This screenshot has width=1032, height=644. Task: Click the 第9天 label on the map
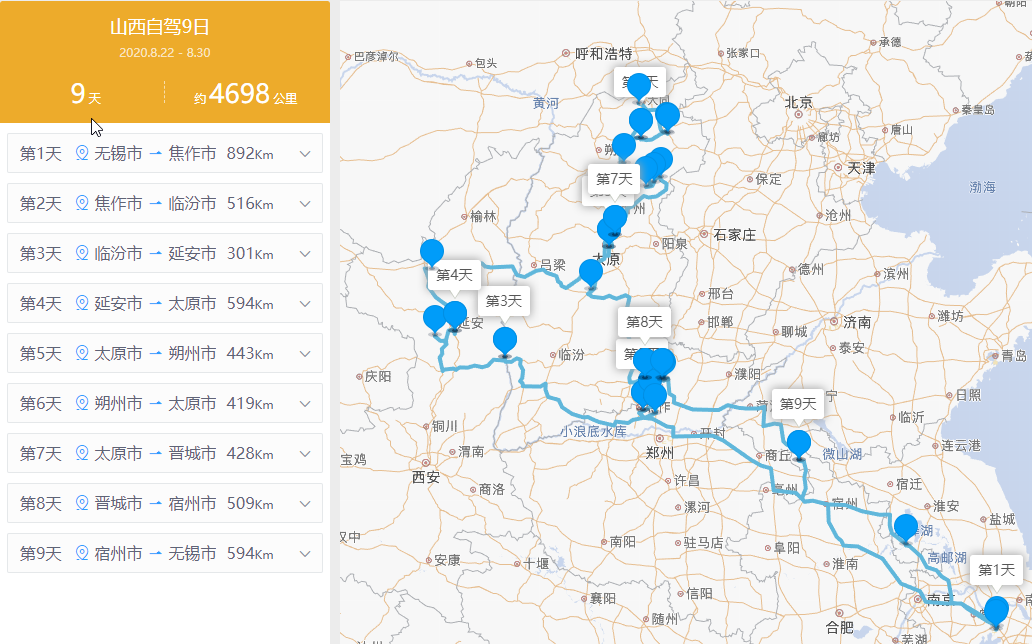point(798,404)
